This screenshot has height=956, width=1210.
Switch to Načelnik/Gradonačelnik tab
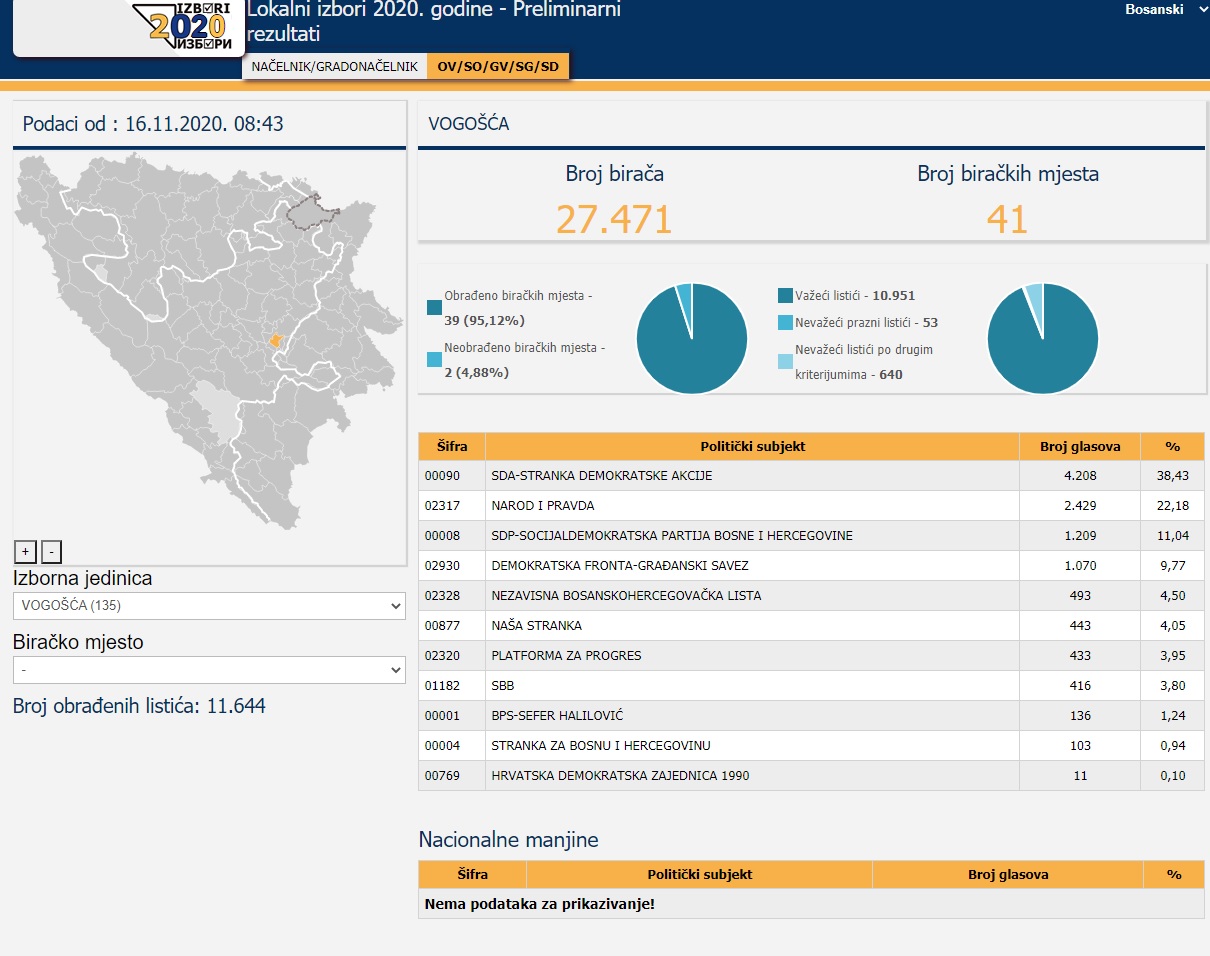pyautogui.click(x=334, y=67)
